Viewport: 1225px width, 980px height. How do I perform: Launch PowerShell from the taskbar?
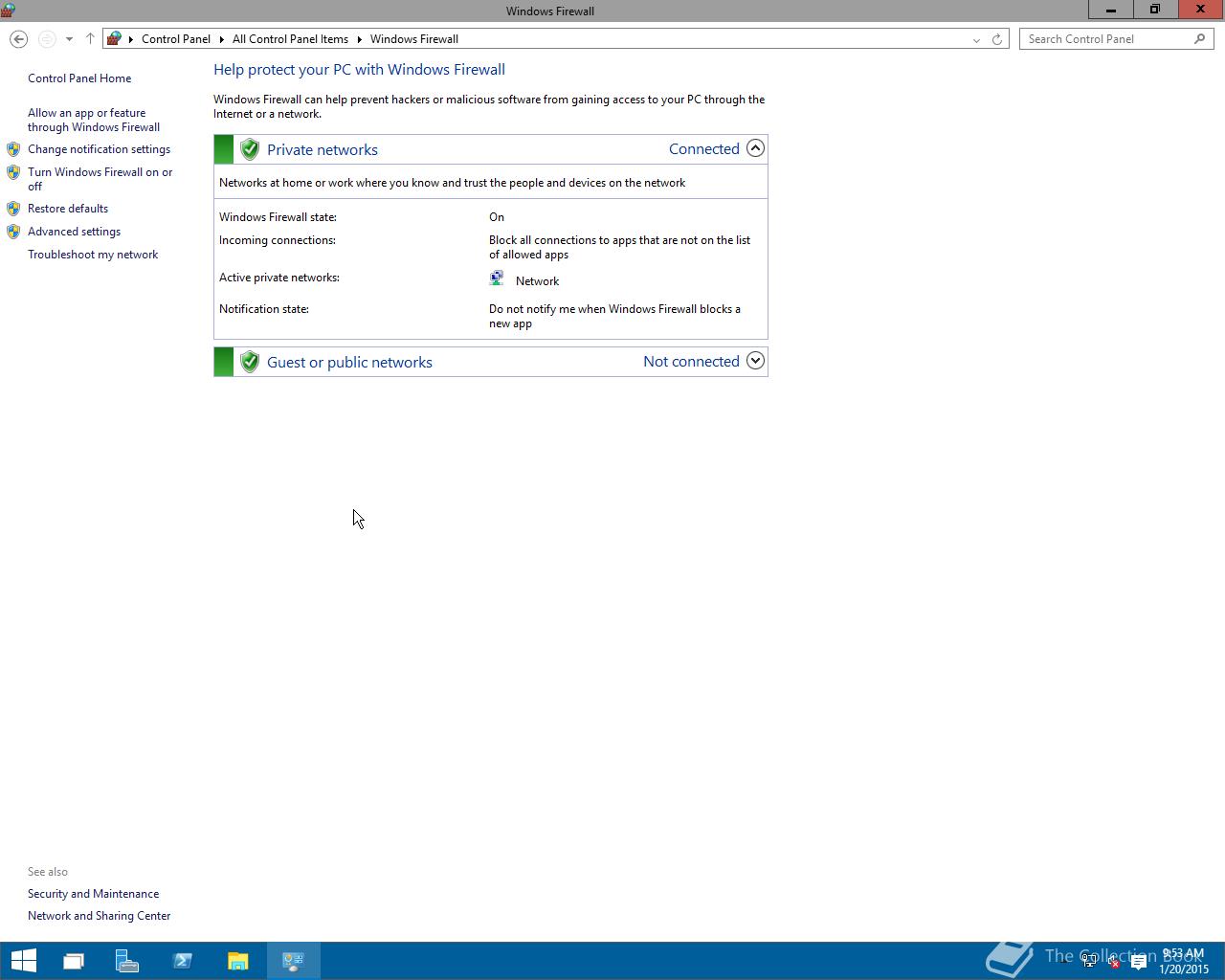click(x=183, y=961)
